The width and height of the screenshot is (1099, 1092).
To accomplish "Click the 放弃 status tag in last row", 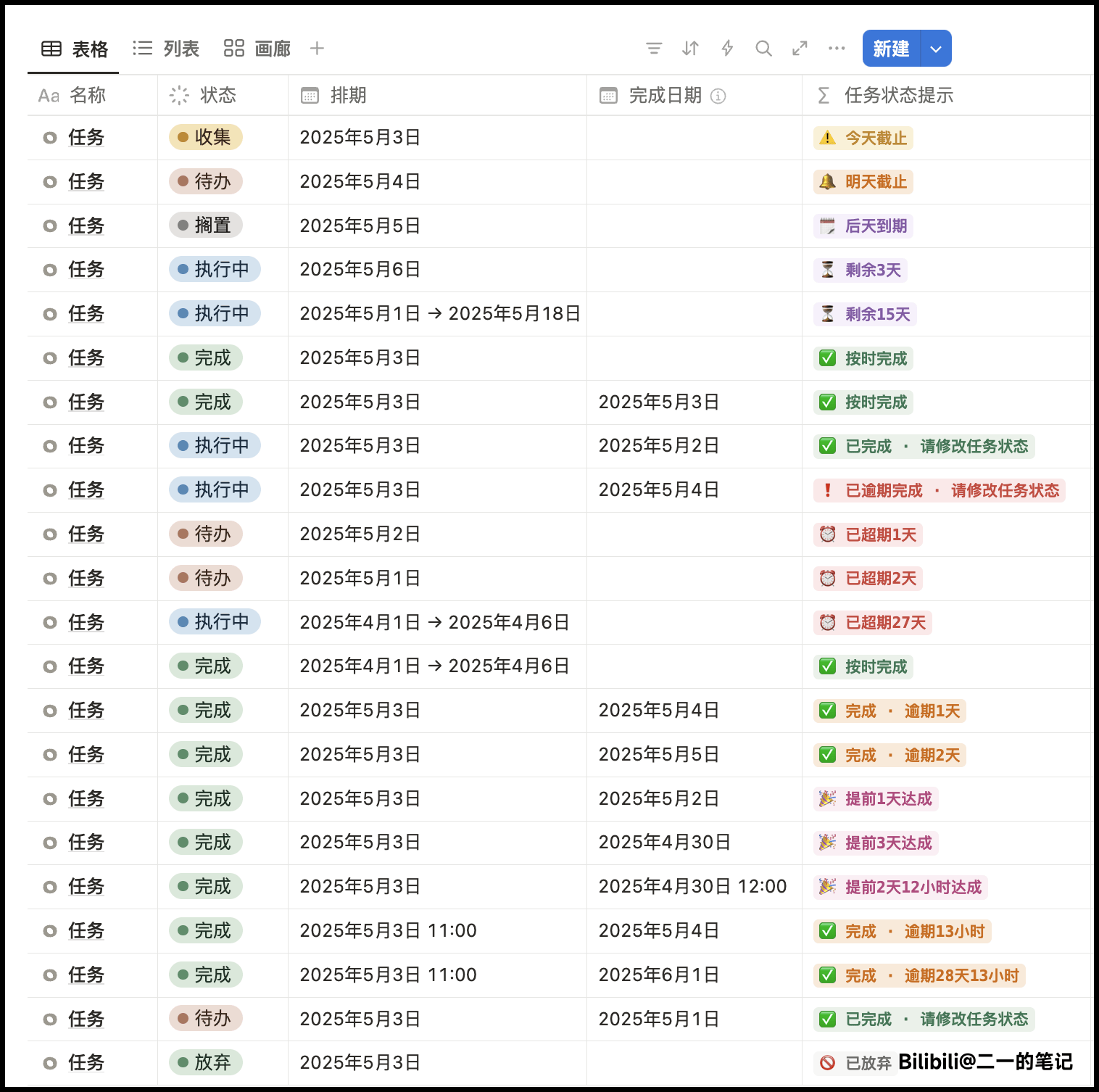I will pos(206,1062).
